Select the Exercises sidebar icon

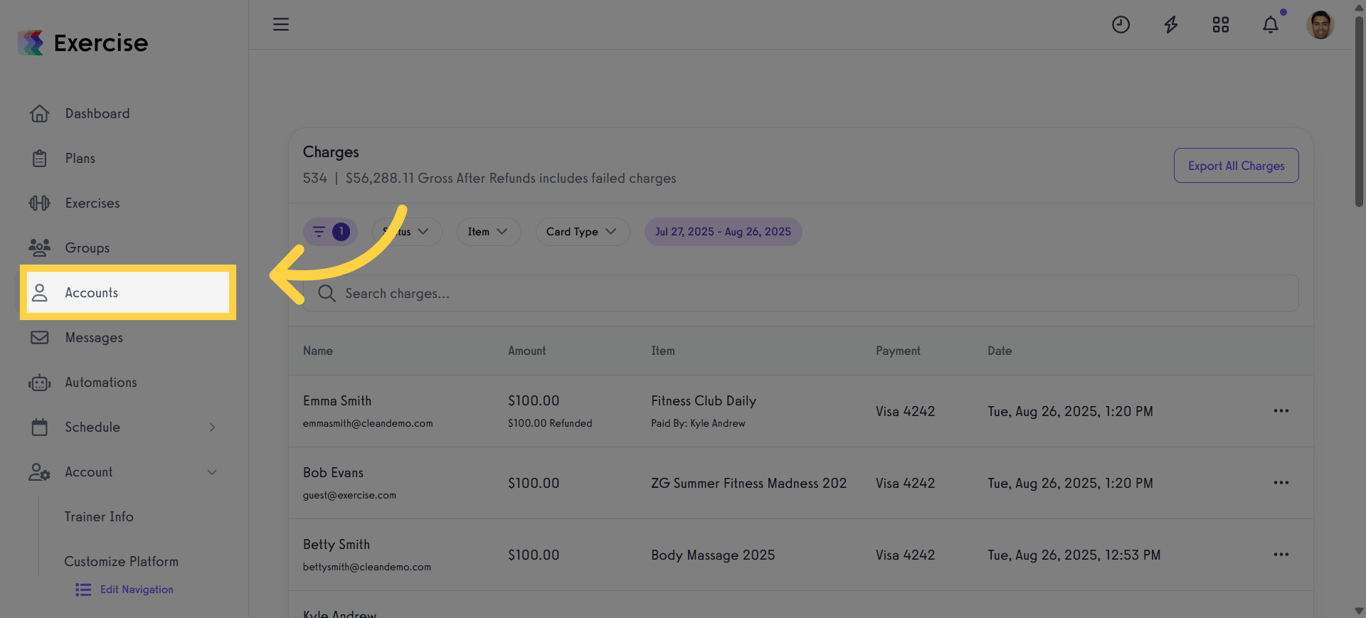(x=93, y=202)
